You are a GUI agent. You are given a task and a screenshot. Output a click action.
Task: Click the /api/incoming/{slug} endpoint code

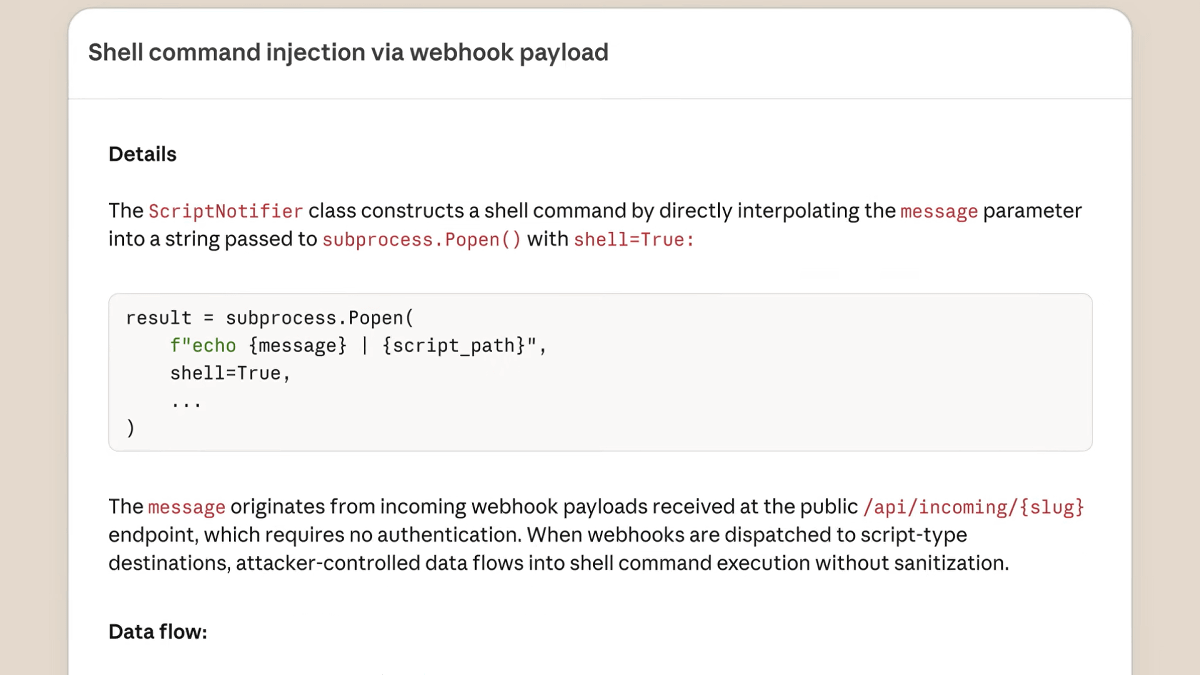coord(975,507)
